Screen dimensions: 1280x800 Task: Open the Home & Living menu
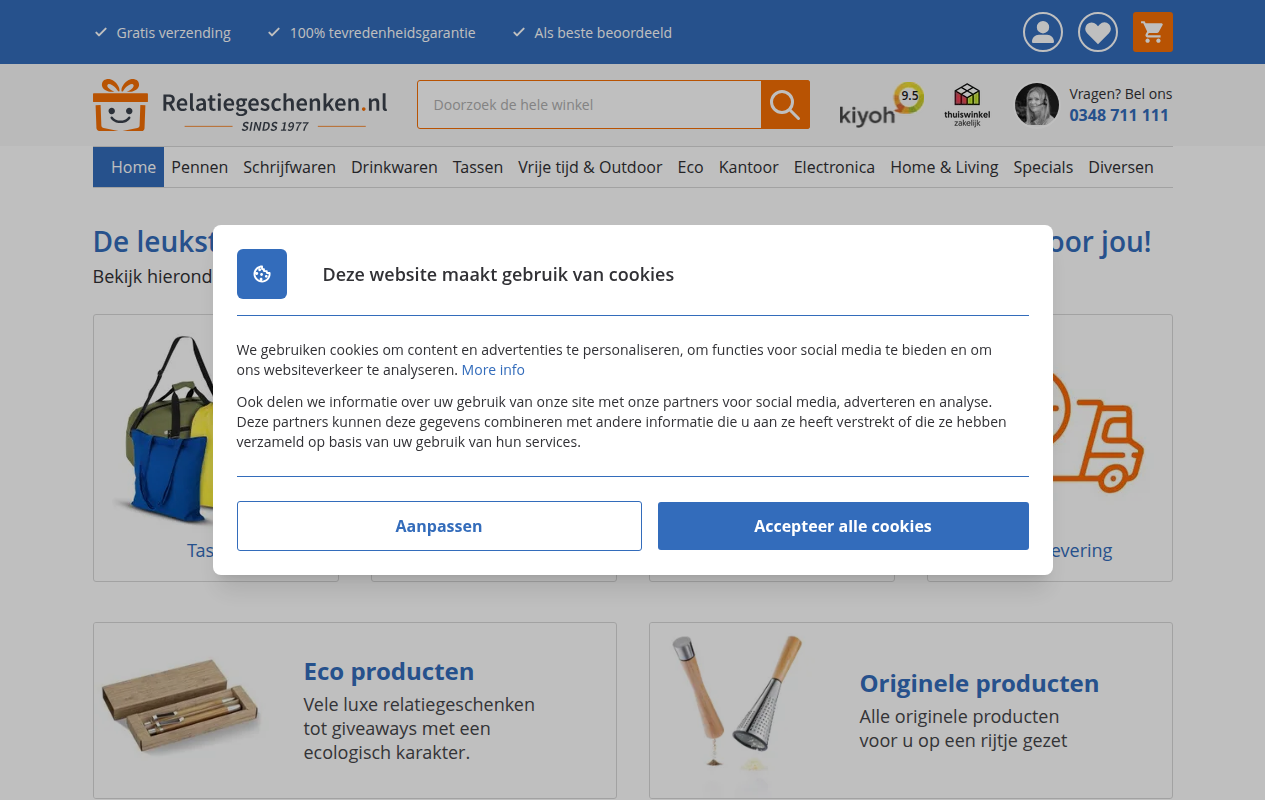point(944,167)
